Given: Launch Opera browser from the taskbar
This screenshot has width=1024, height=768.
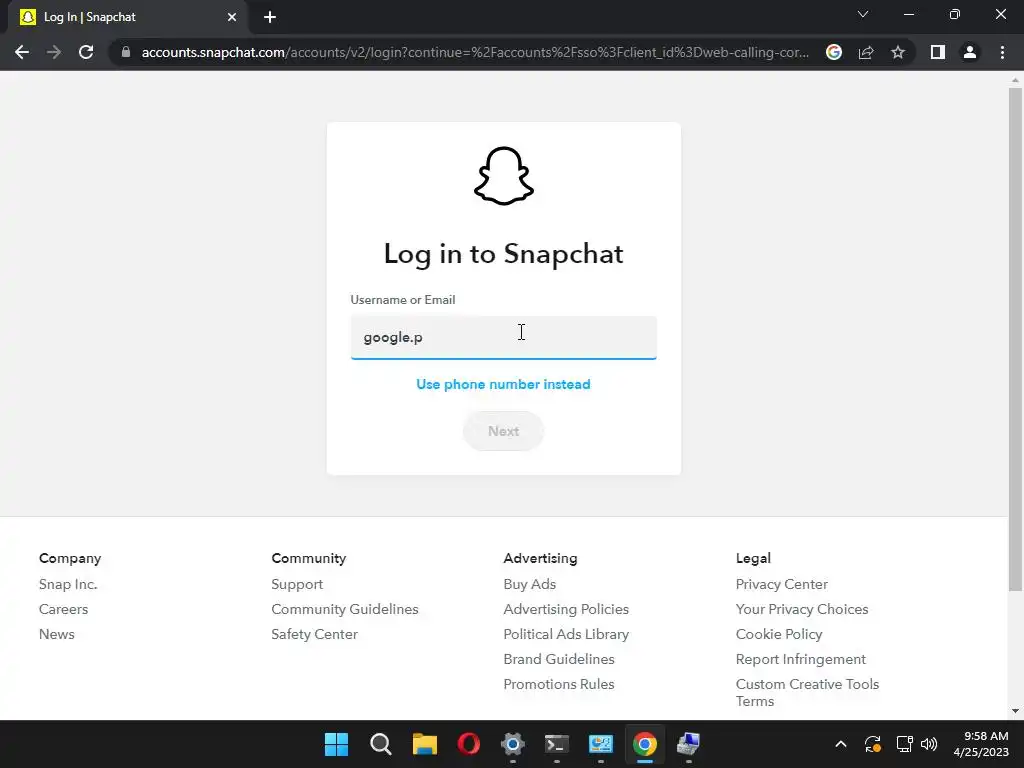Looking at the screenshot, I should point(468,744).
